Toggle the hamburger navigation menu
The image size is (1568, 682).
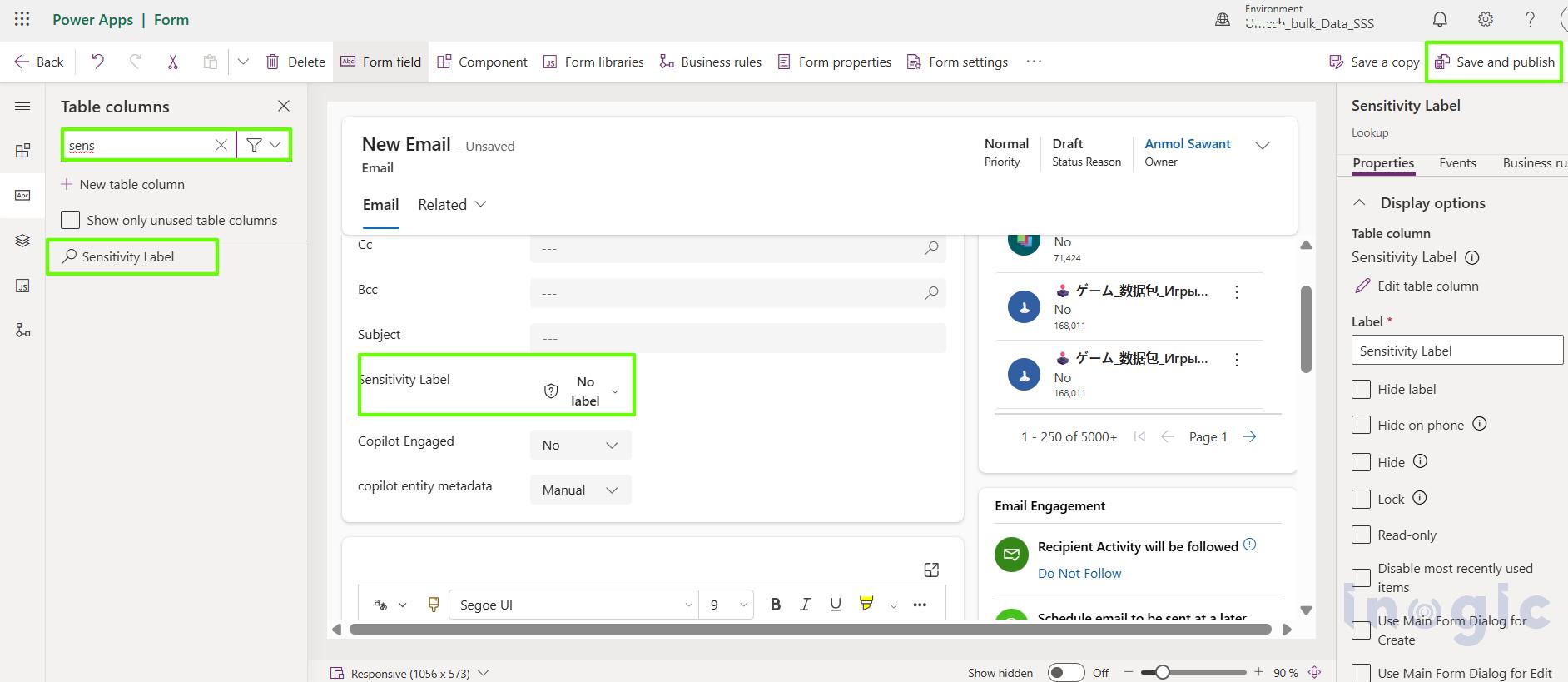pyautogui.click(x=22, y=106)
